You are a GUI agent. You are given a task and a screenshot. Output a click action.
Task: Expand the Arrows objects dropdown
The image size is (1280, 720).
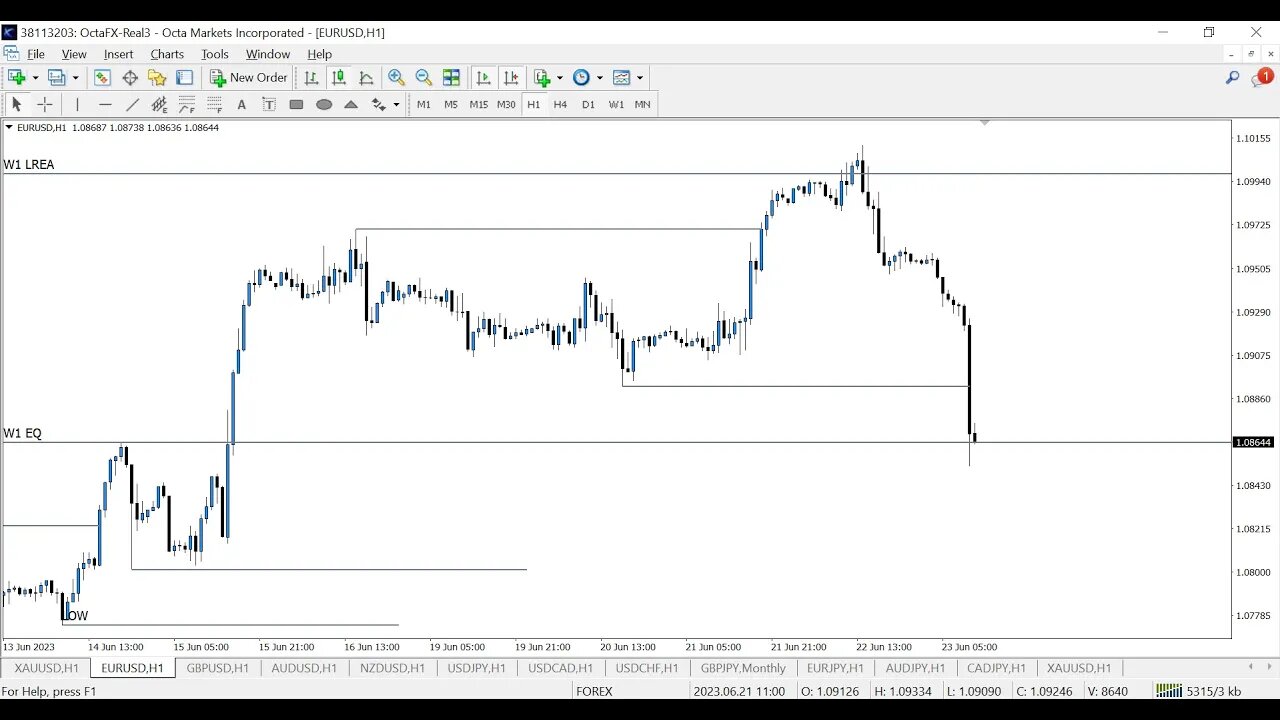[x=396, y=104]
